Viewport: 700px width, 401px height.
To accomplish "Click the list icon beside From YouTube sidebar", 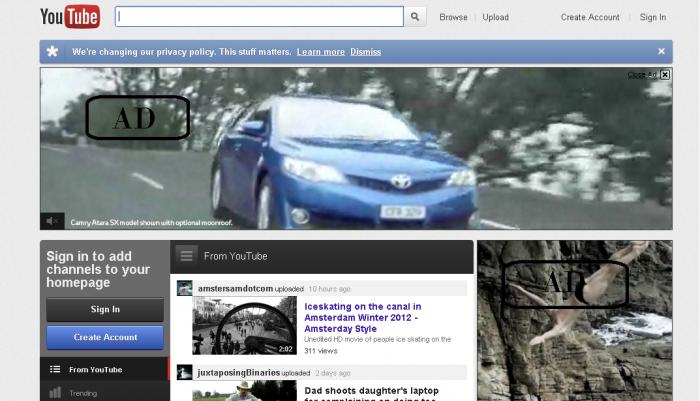I will pos(55,369).
